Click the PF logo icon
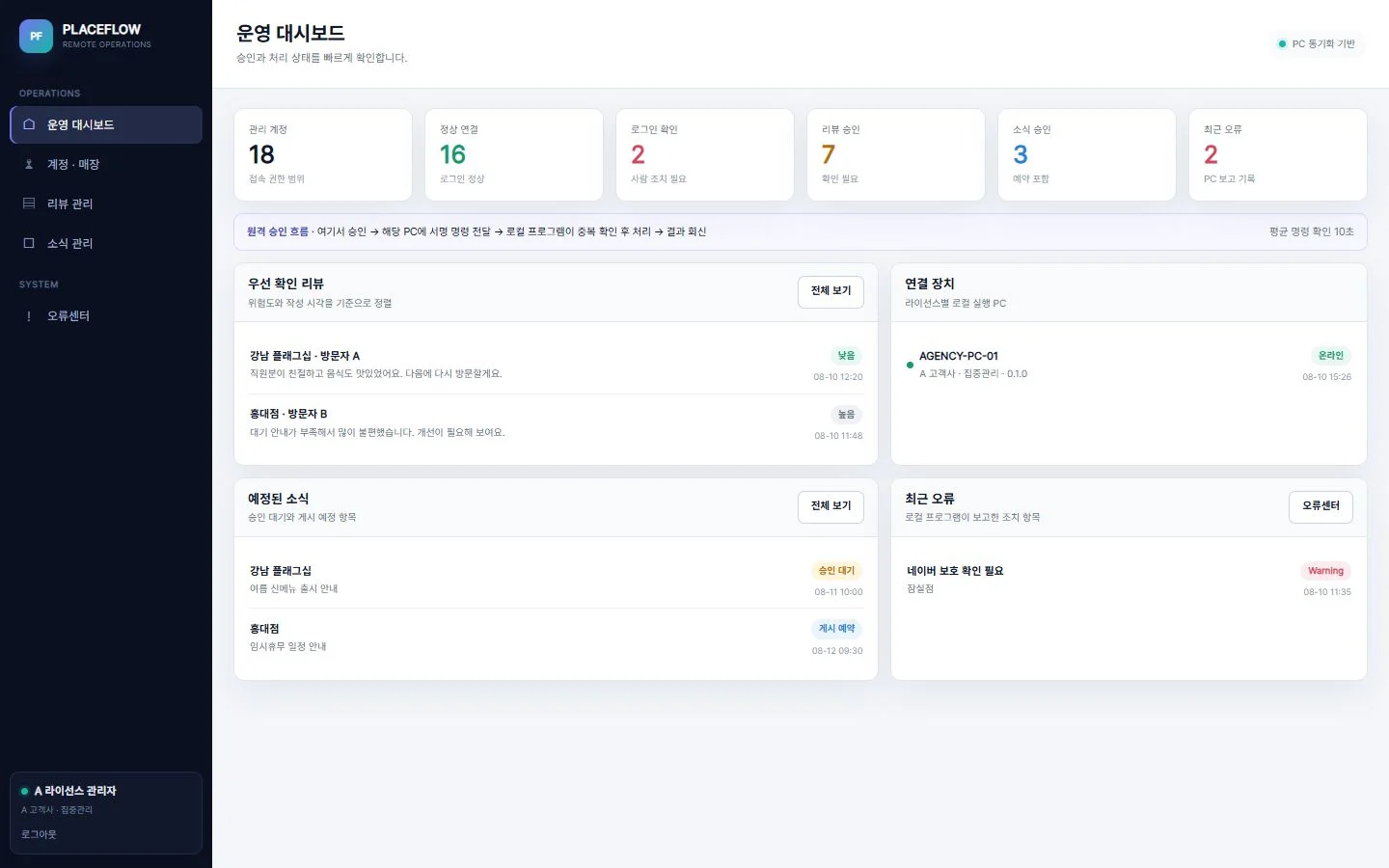 36,37
